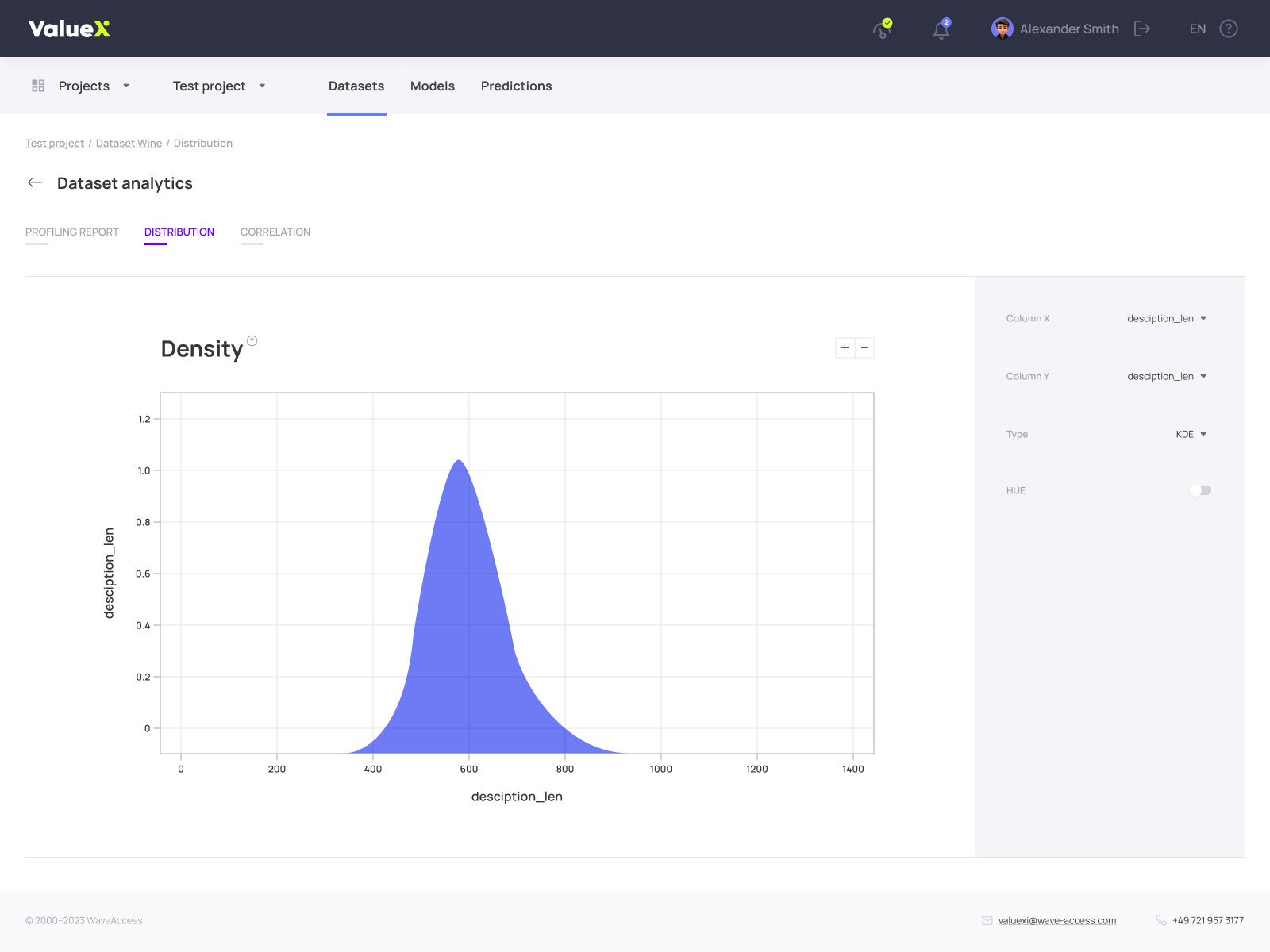
Task: Open the notifications bell with 2 alerts
Action: [x=941, y=30]
